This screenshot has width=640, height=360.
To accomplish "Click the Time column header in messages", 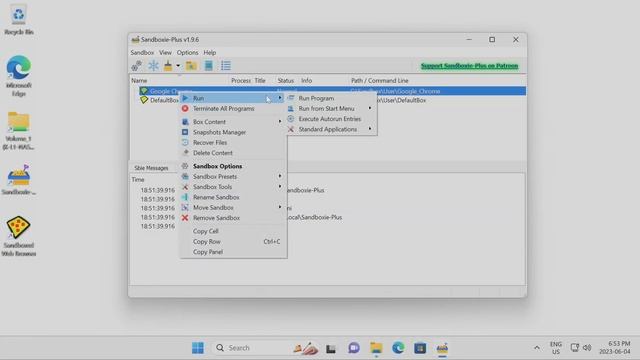I will coord(138,180).
